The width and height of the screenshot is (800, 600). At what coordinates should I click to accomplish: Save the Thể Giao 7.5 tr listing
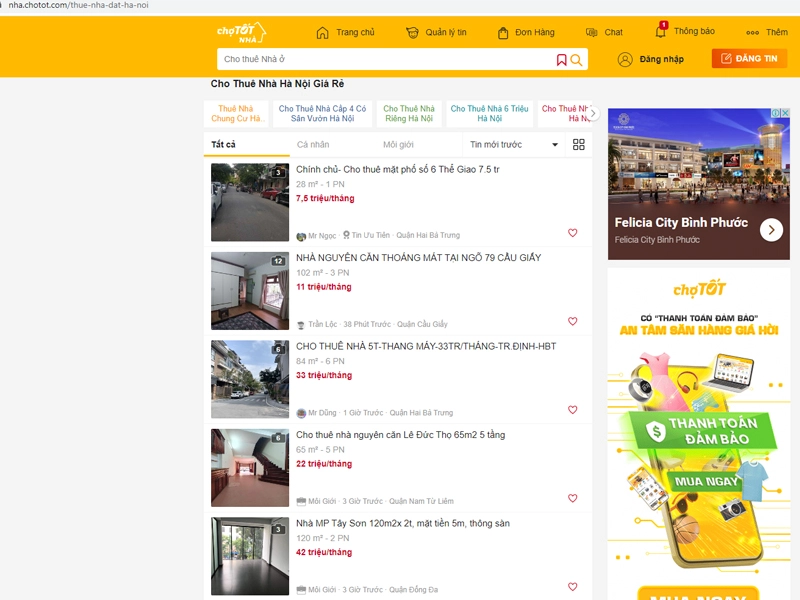[572, 233]
